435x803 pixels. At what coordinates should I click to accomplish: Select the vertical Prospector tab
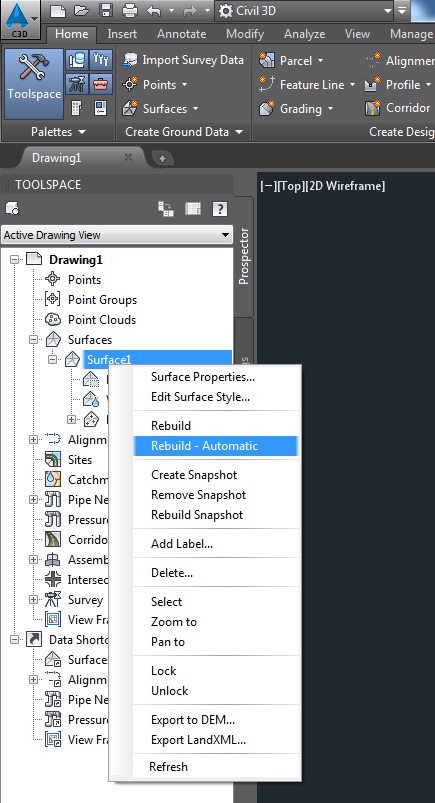click(244, 256)
